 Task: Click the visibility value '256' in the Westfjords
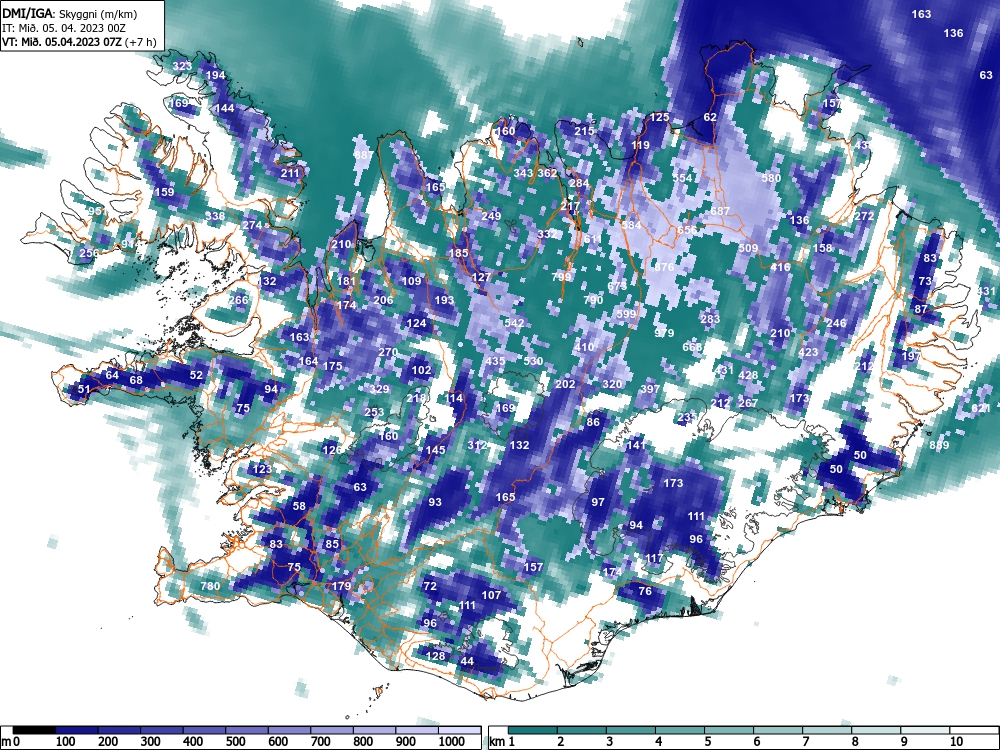(x=89, y=253)
